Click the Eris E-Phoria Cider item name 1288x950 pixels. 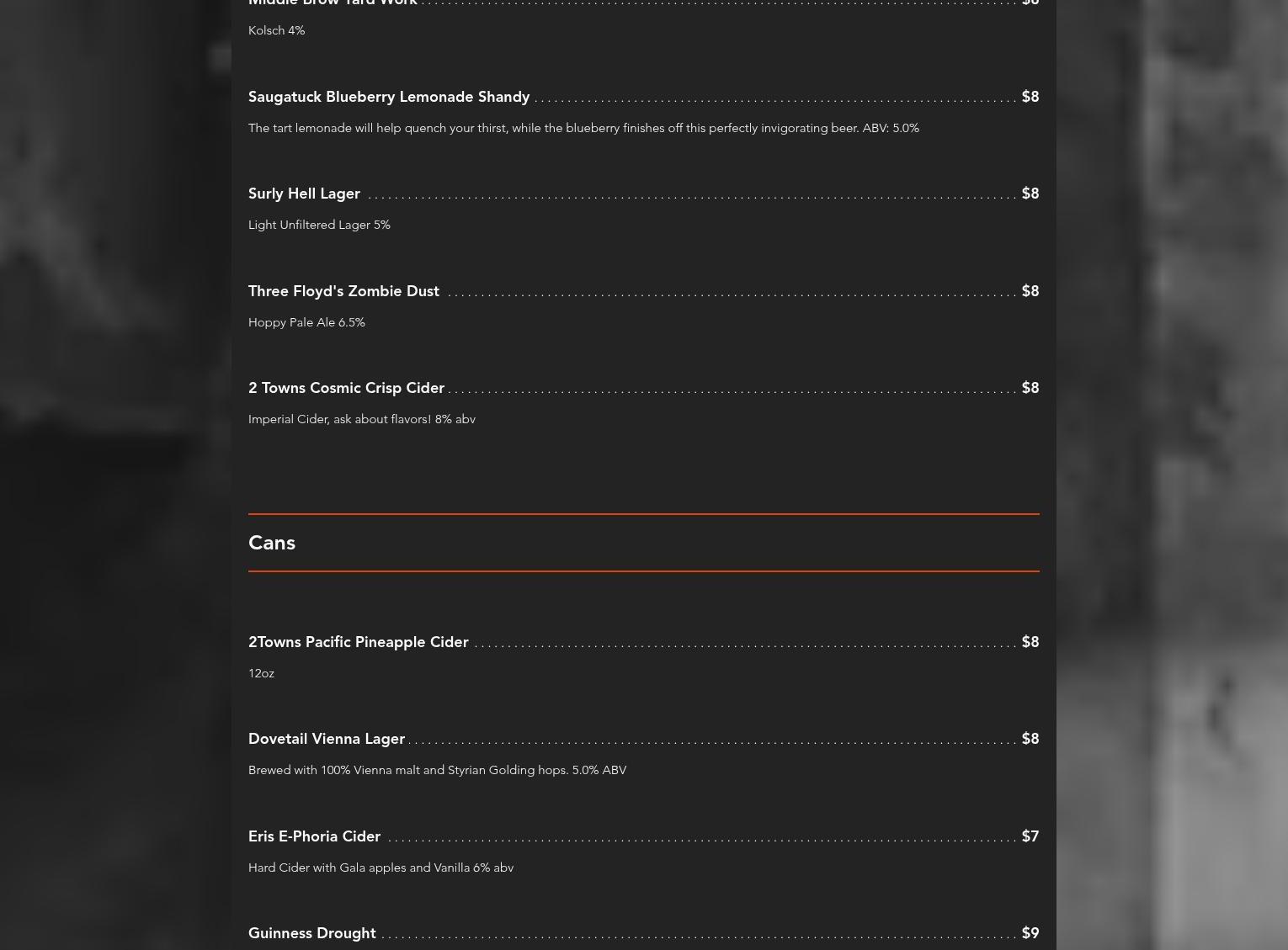[314, 836]
